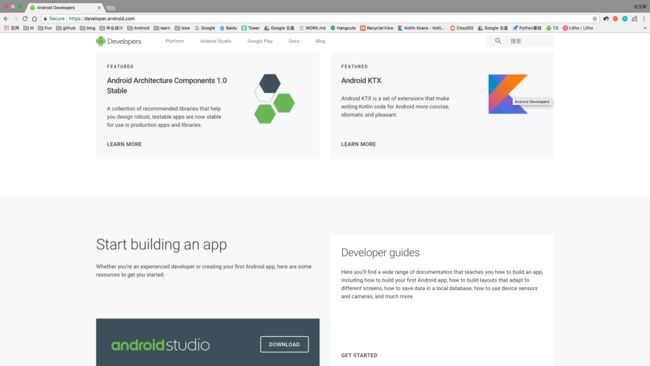Click the Android Studio DOWNLOAD button
This screenshot has width=650, height=366.
[284, 344]
